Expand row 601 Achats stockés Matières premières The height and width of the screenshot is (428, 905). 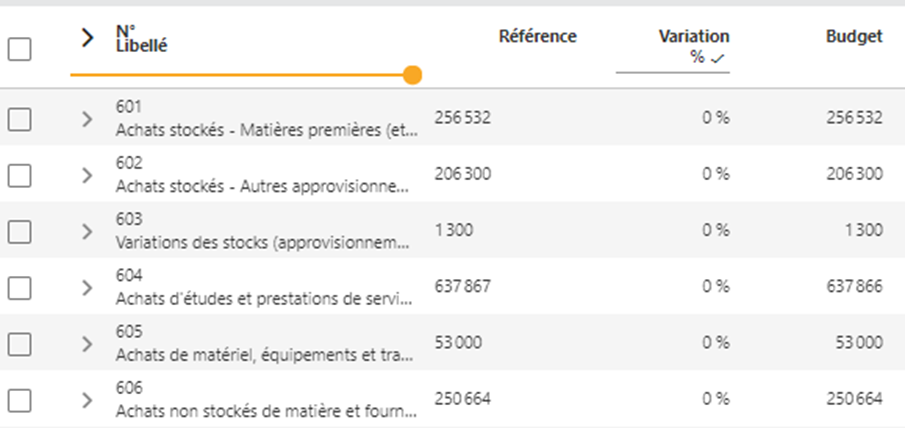point(87,119)
